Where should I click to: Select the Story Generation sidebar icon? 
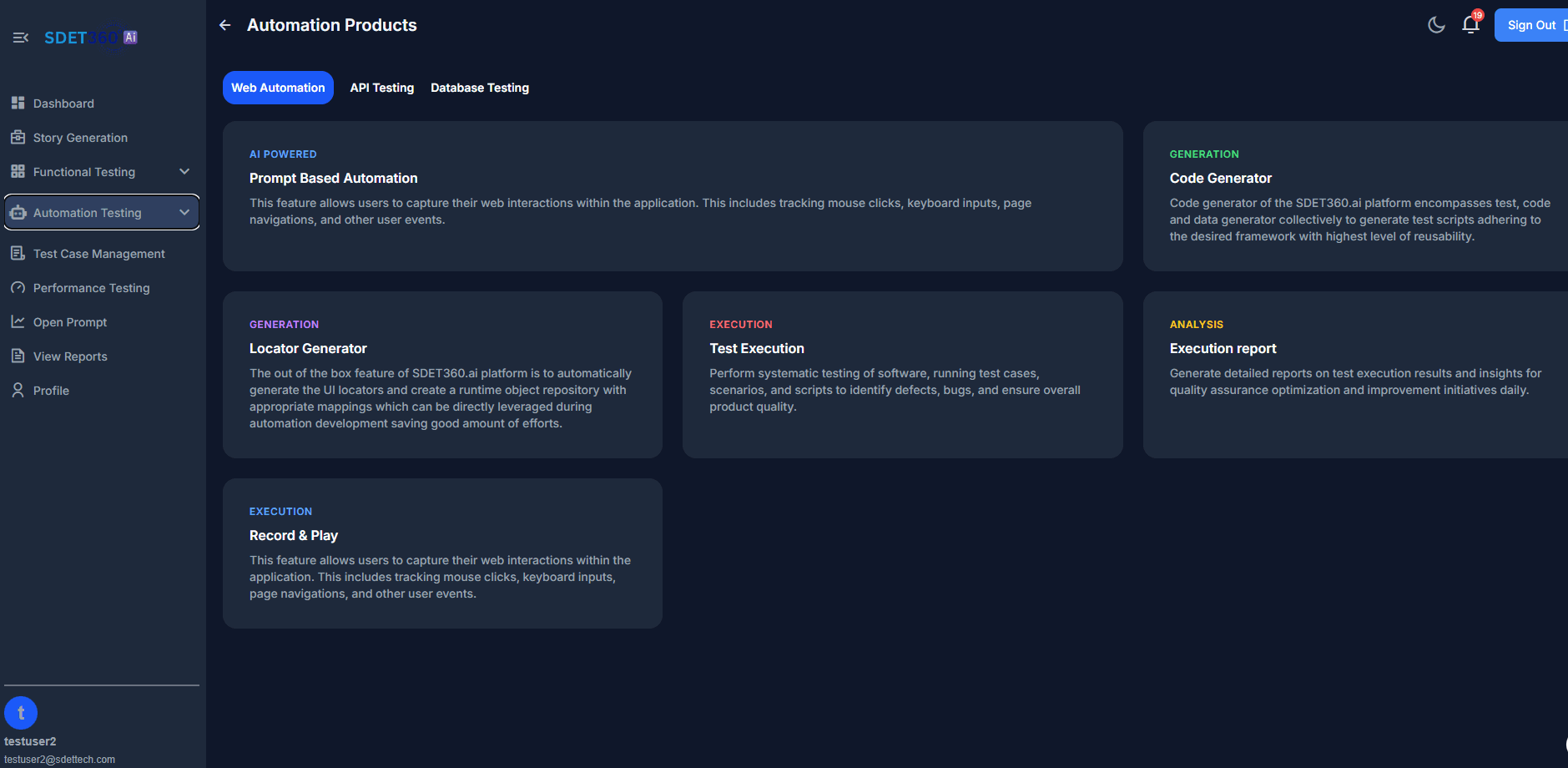pos(18,137)
